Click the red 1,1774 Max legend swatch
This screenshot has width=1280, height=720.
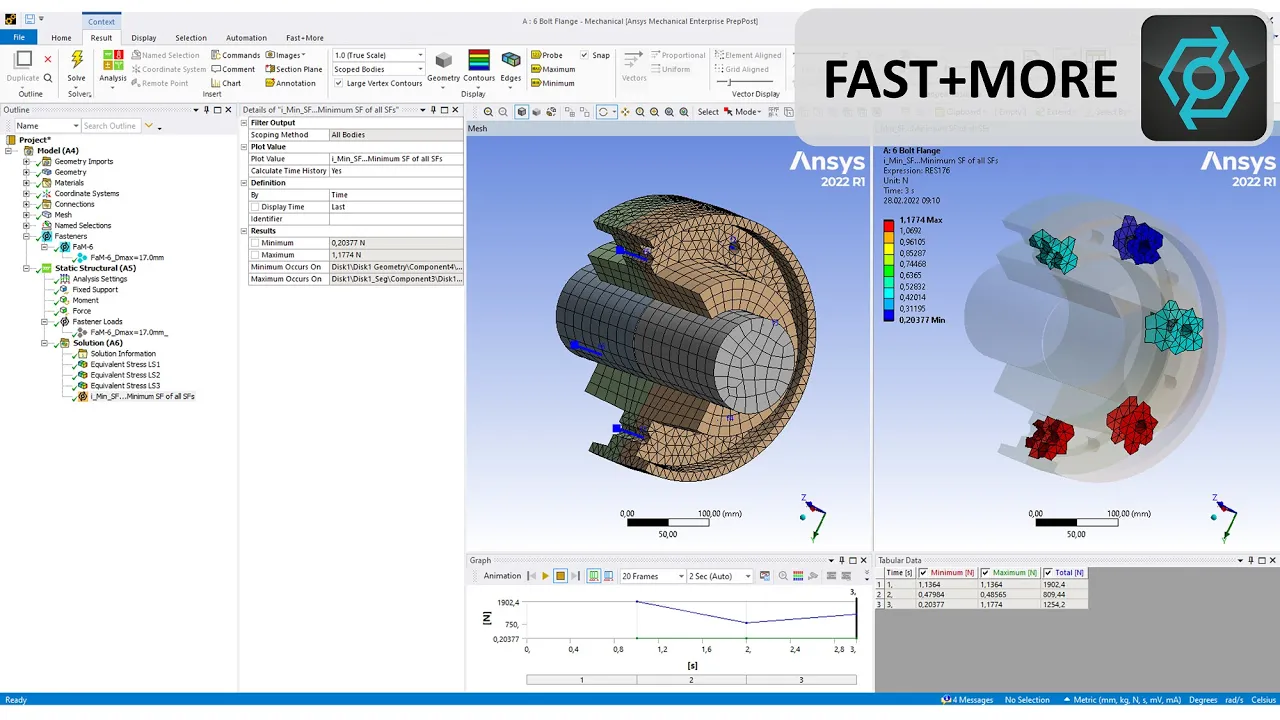click(889, 226)
